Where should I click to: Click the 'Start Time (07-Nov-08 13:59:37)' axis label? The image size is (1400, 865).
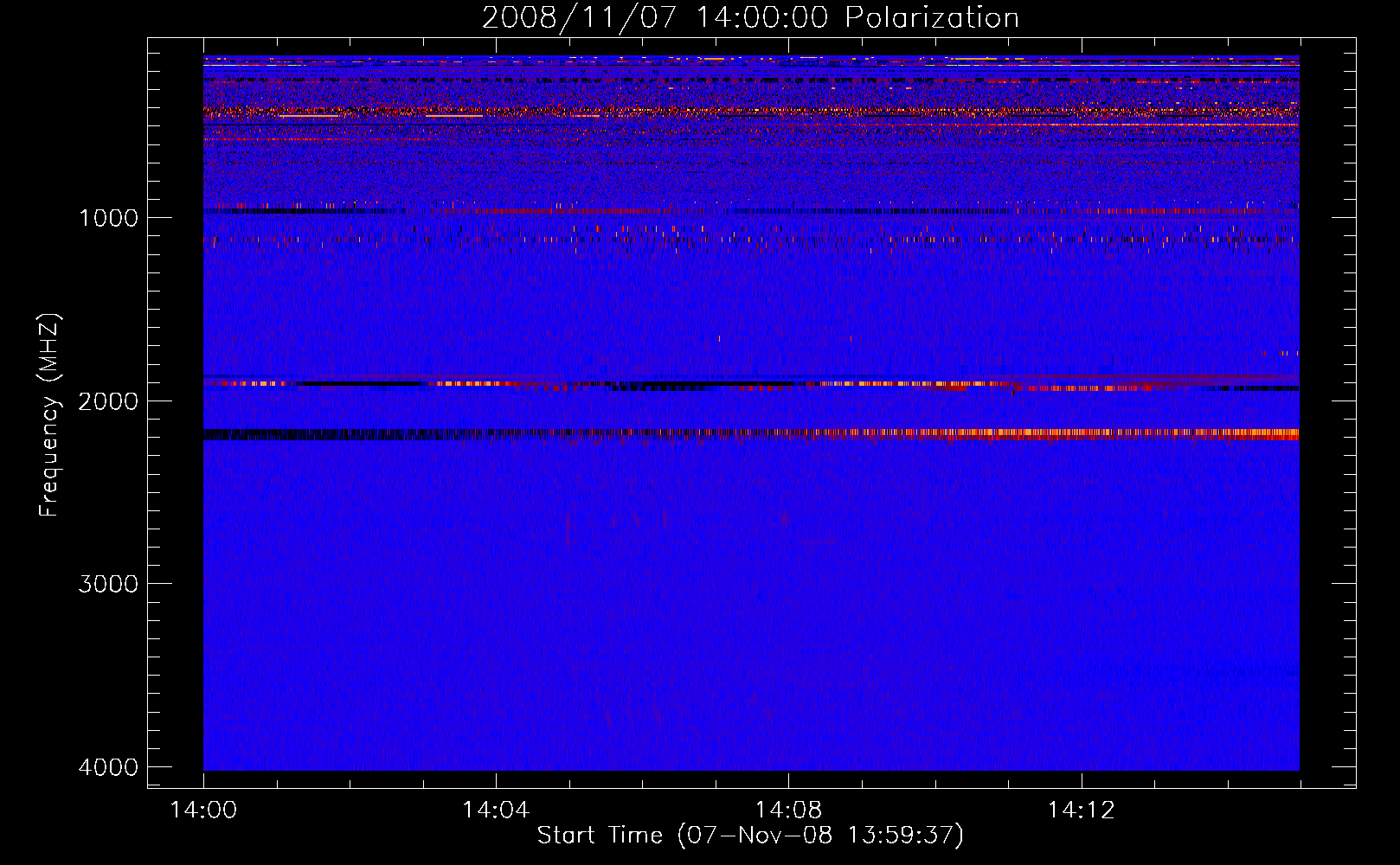coord(750,836)
